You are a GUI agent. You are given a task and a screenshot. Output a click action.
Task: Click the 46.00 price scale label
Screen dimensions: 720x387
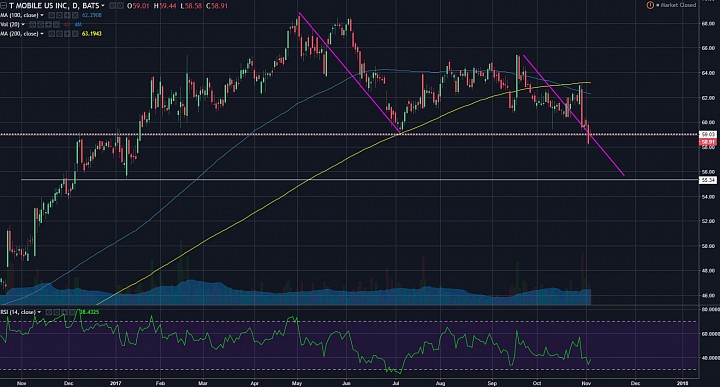[x=708, y=296]
